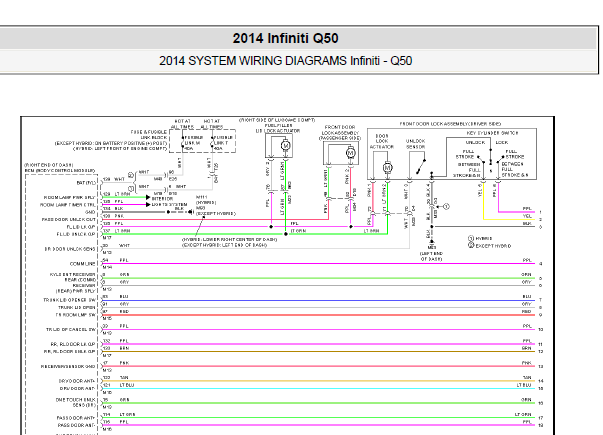Click the 'DRV DOOR ANT-' pin label
Viewport: 603px width, 435px height.
pyautogui.click(x=77, y=388)
